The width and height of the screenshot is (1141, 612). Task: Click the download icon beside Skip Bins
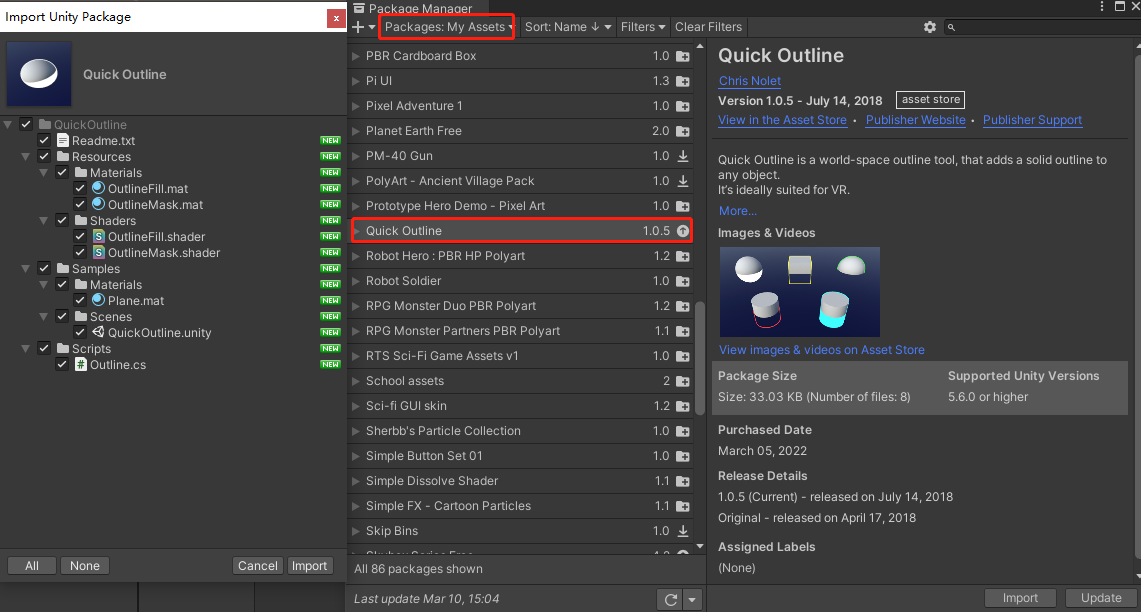coord(683,531)
